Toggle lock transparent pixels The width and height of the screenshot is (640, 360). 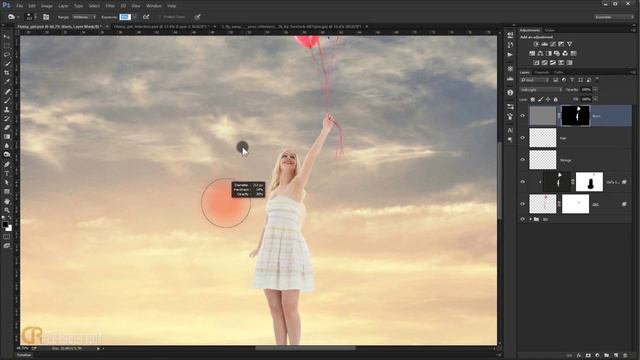tap(533, 99)
